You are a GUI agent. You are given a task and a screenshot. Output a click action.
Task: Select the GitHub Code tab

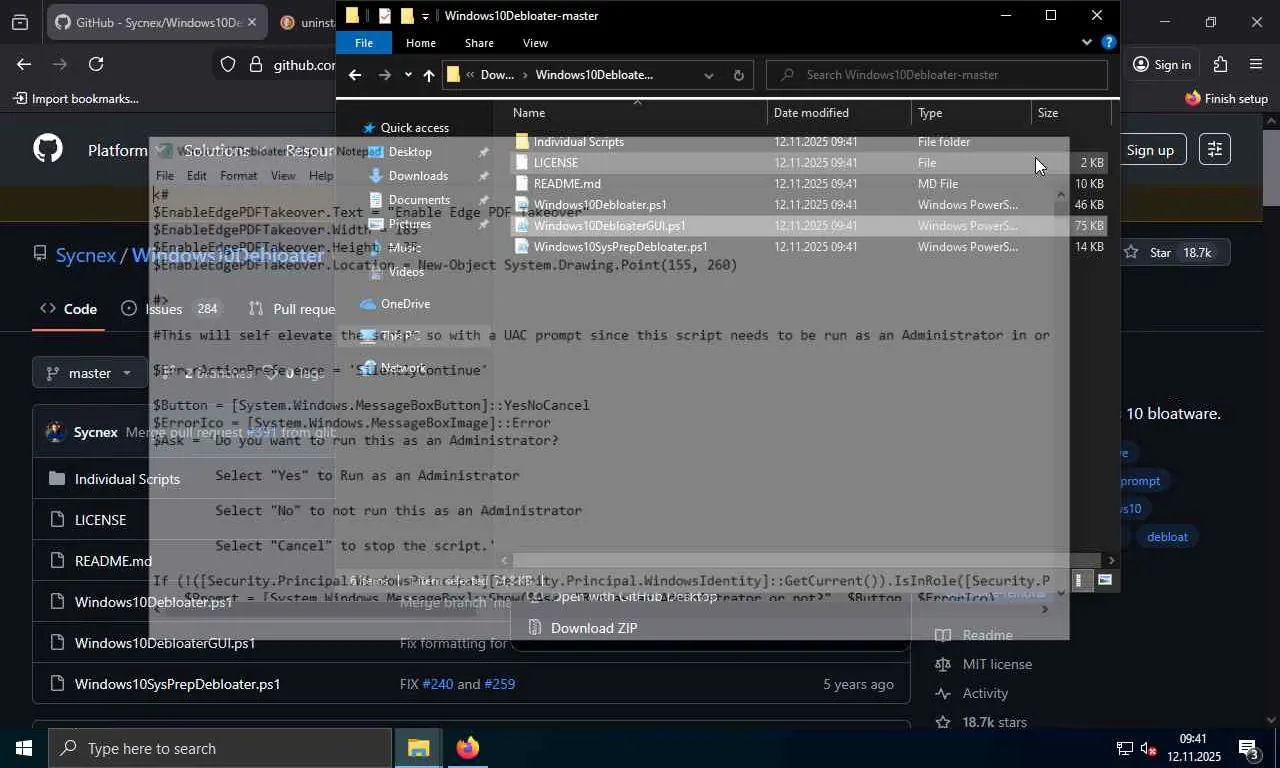(68, 309)
